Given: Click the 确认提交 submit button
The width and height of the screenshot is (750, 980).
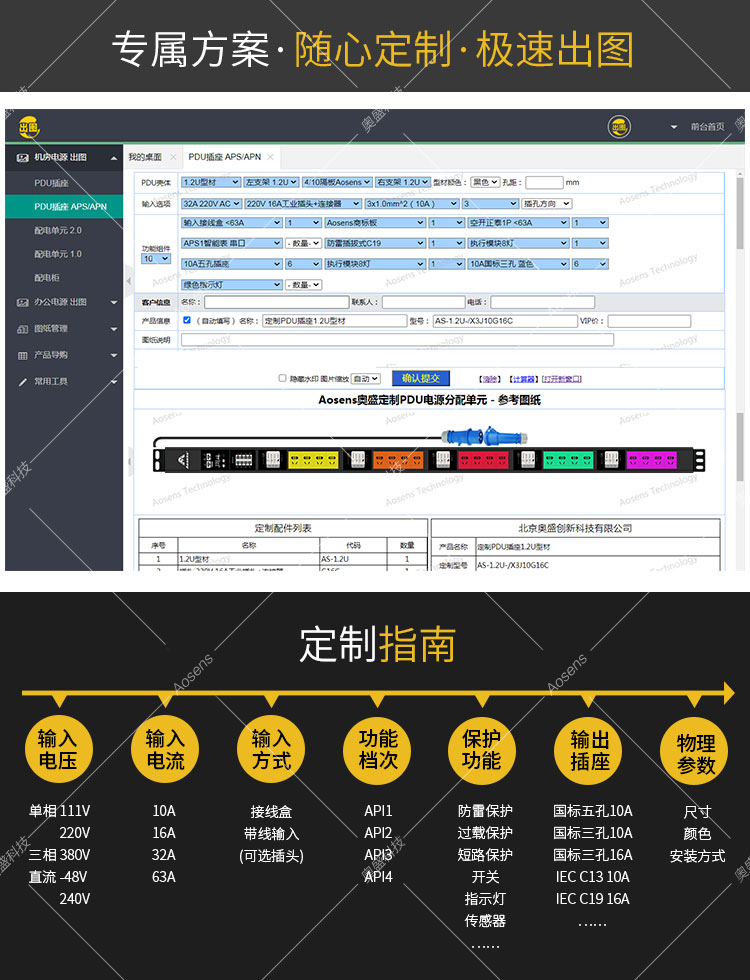Looking at the screenshot, I should [421, 378].
